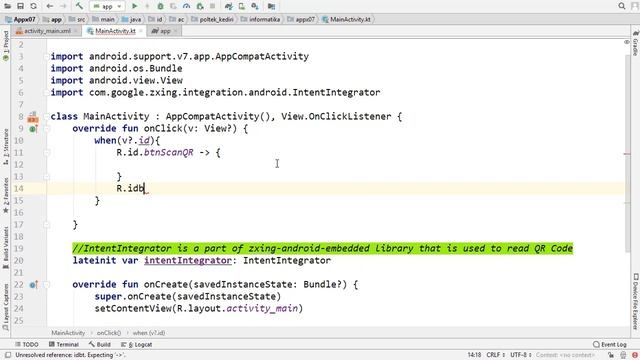Image resolution: width=640 pixels, height=360 pixels.
Task: Open the Layout Captures tool window
Action: (5, 307)
